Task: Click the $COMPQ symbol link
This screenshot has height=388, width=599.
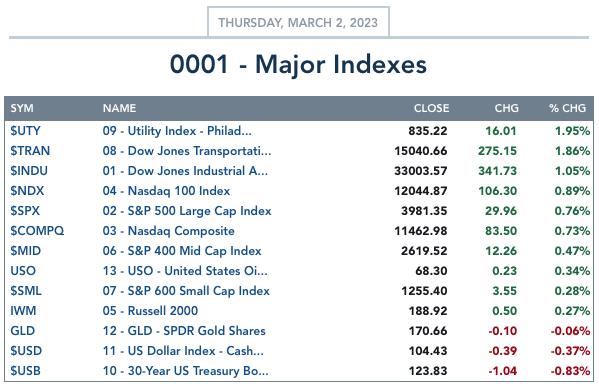Action: 37,231
